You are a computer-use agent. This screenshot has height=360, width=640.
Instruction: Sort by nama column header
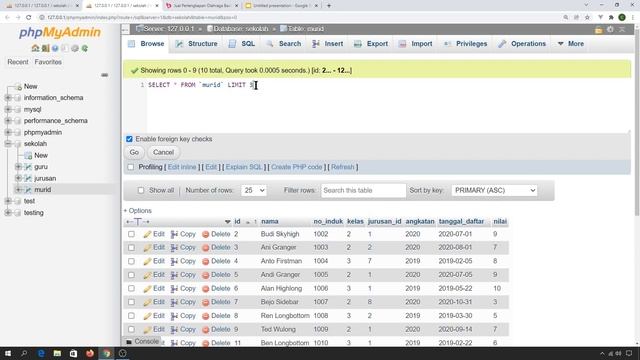click(270, 221)
